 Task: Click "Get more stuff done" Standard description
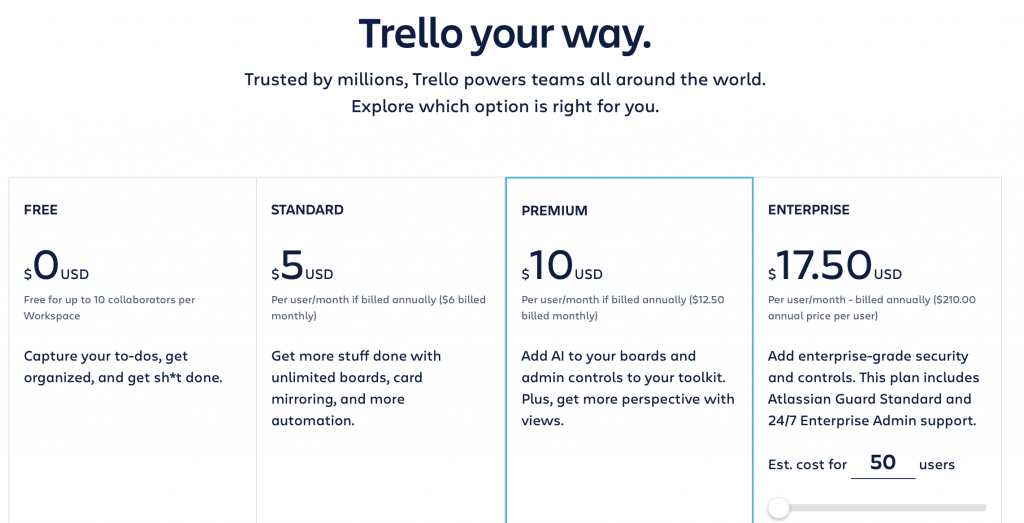point(356,388)
